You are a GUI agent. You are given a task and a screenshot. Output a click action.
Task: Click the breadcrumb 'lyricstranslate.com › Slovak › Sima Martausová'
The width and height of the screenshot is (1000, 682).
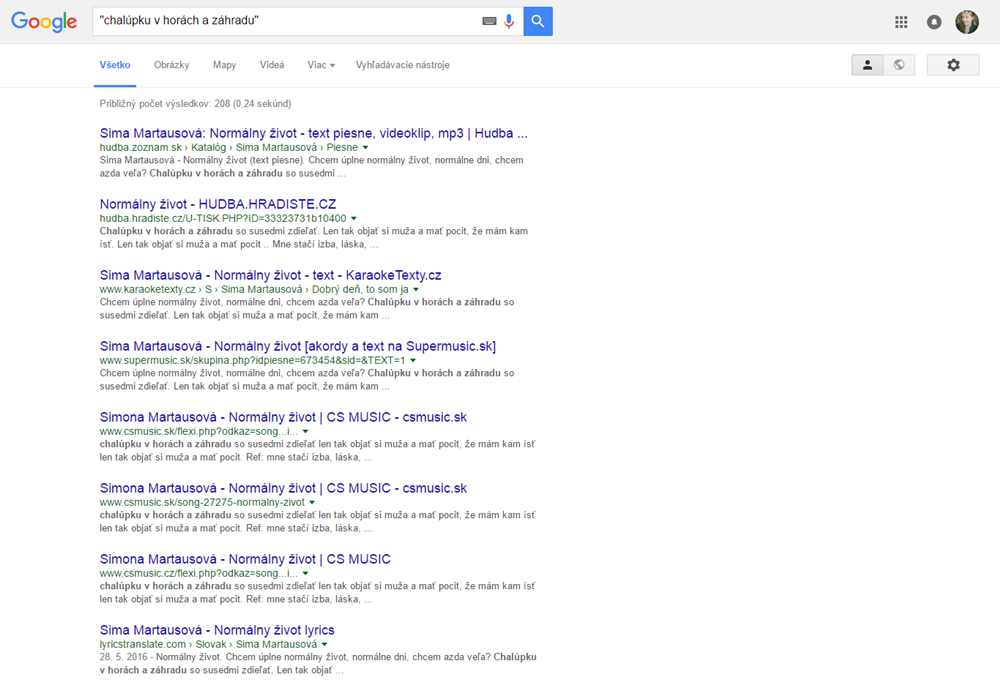208,644
